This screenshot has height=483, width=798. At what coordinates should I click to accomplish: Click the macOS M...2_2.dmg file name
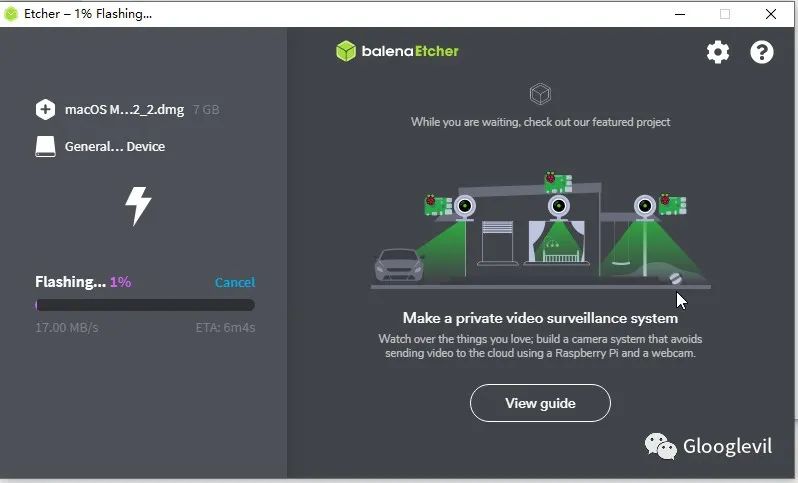pos(124,110)
